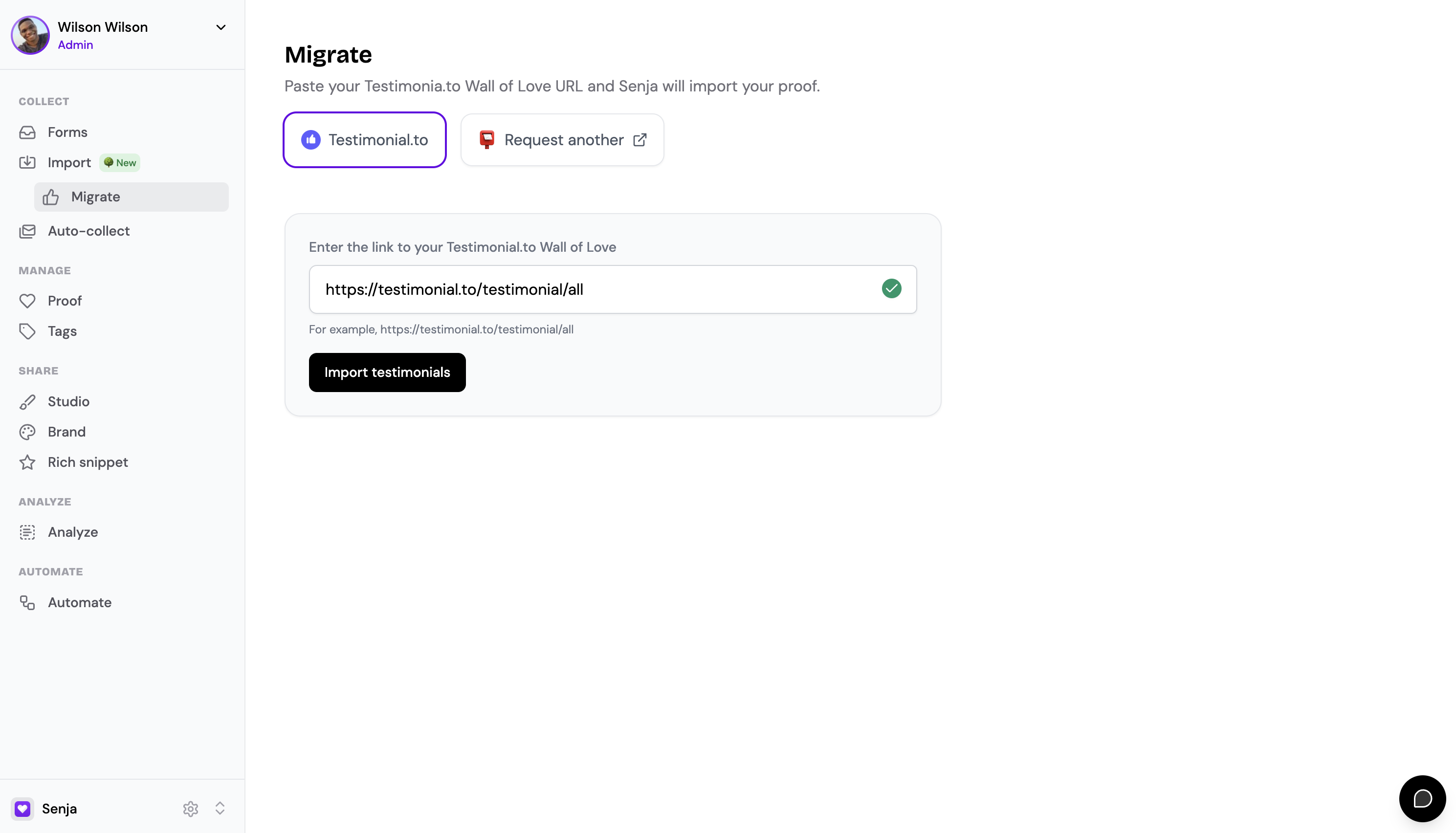
Task: Click the red mailbox icon on Request another
Action: (x=487, y=140)
